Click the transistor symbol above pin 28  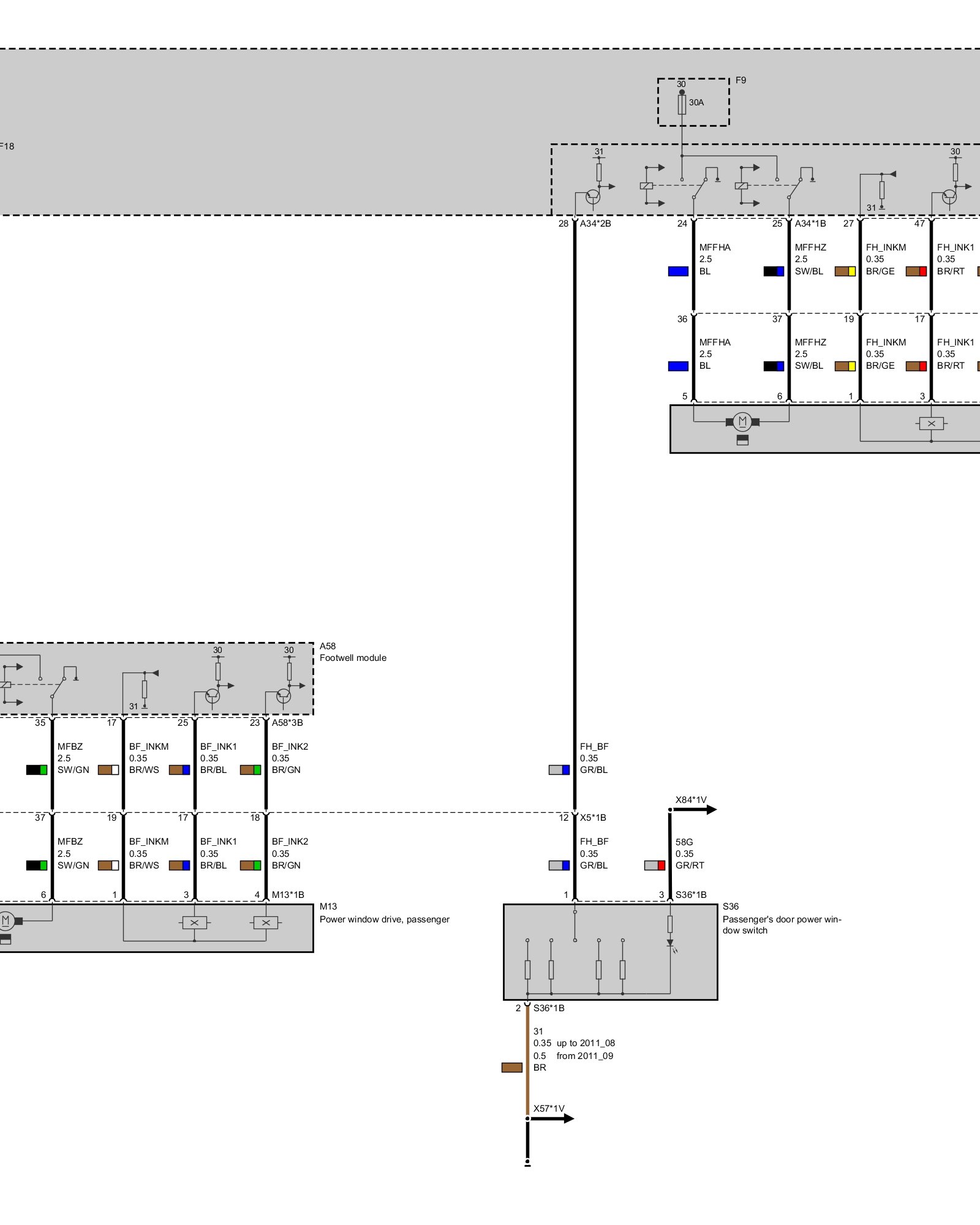593,197
